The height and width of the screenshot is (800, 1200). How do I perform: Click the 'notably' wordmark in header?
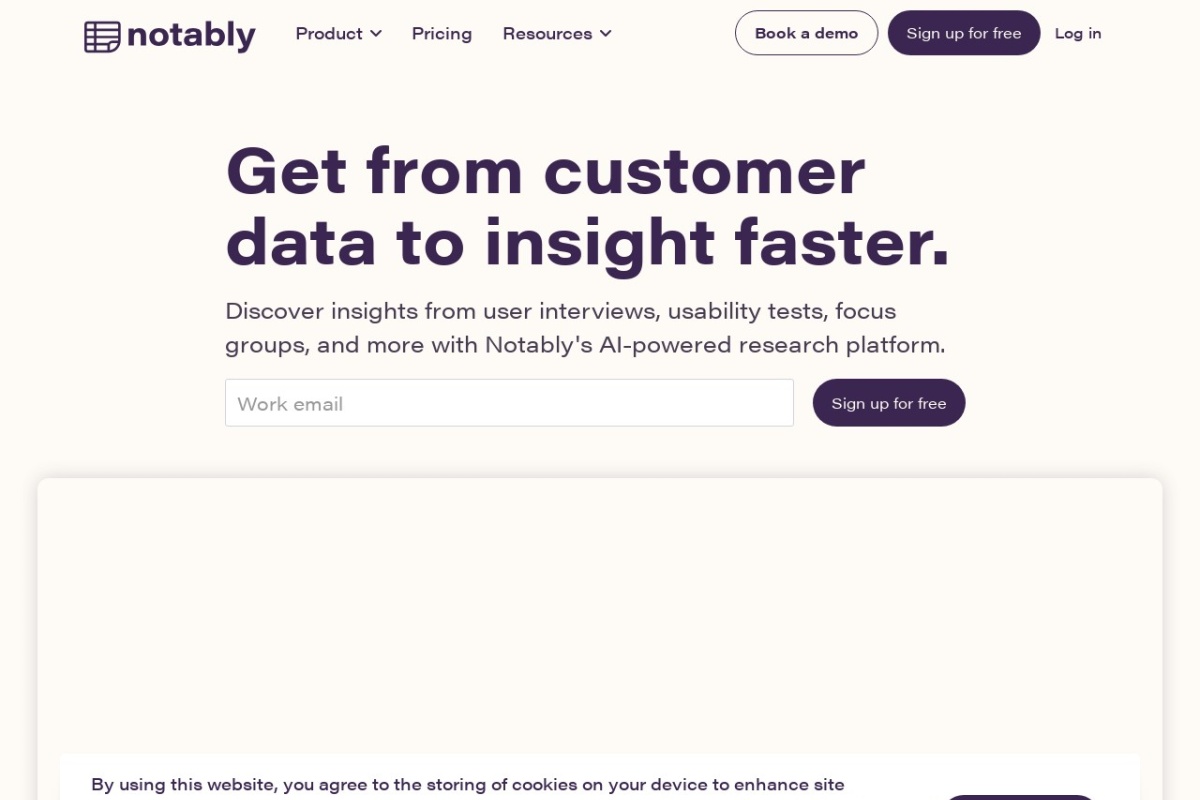[191, 36]
